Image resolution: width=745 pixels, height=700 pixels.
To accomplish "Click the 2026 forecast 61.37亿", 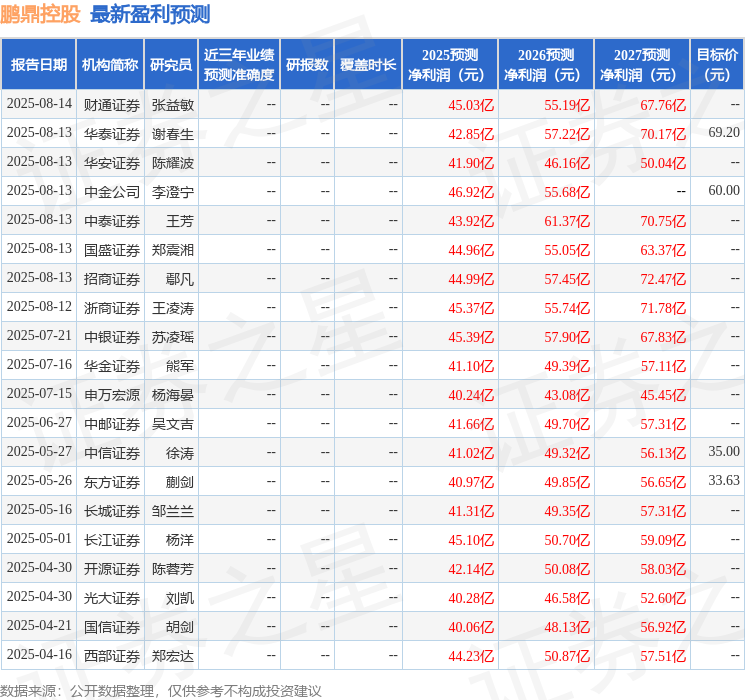I will pos(567,221).
